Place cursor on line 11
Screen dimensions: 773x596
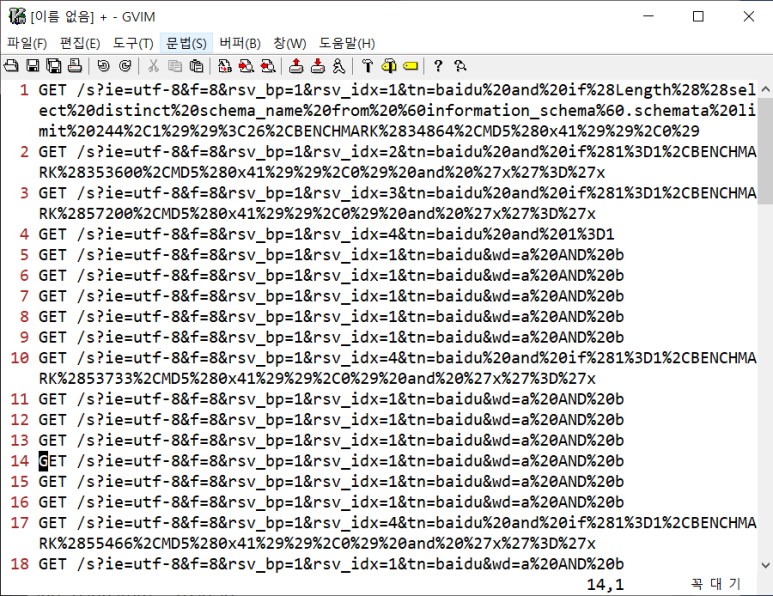[x=331, y=399]
